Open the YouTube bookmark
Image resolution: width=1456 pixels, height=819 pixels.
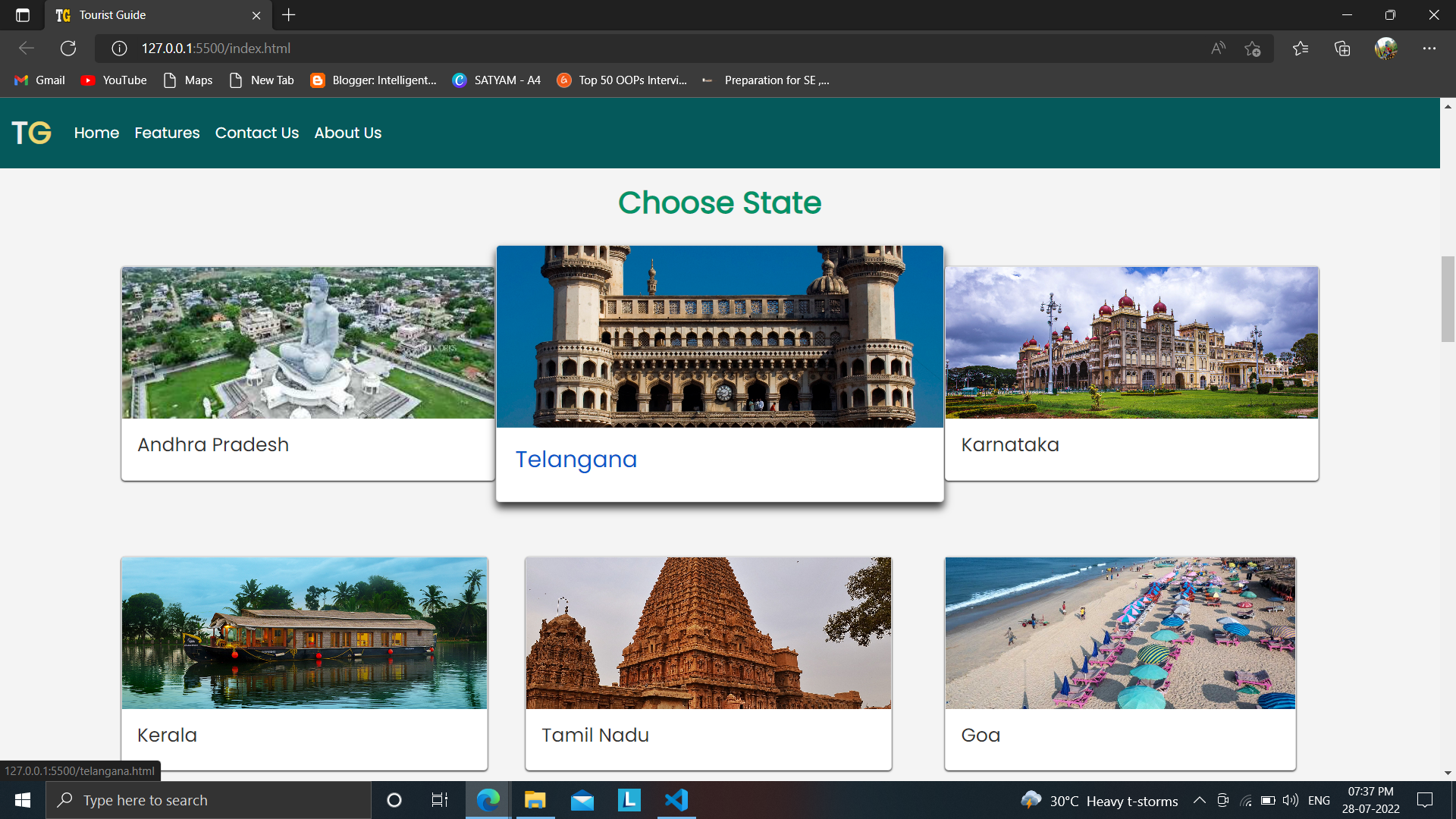click(x=112, y=80)
